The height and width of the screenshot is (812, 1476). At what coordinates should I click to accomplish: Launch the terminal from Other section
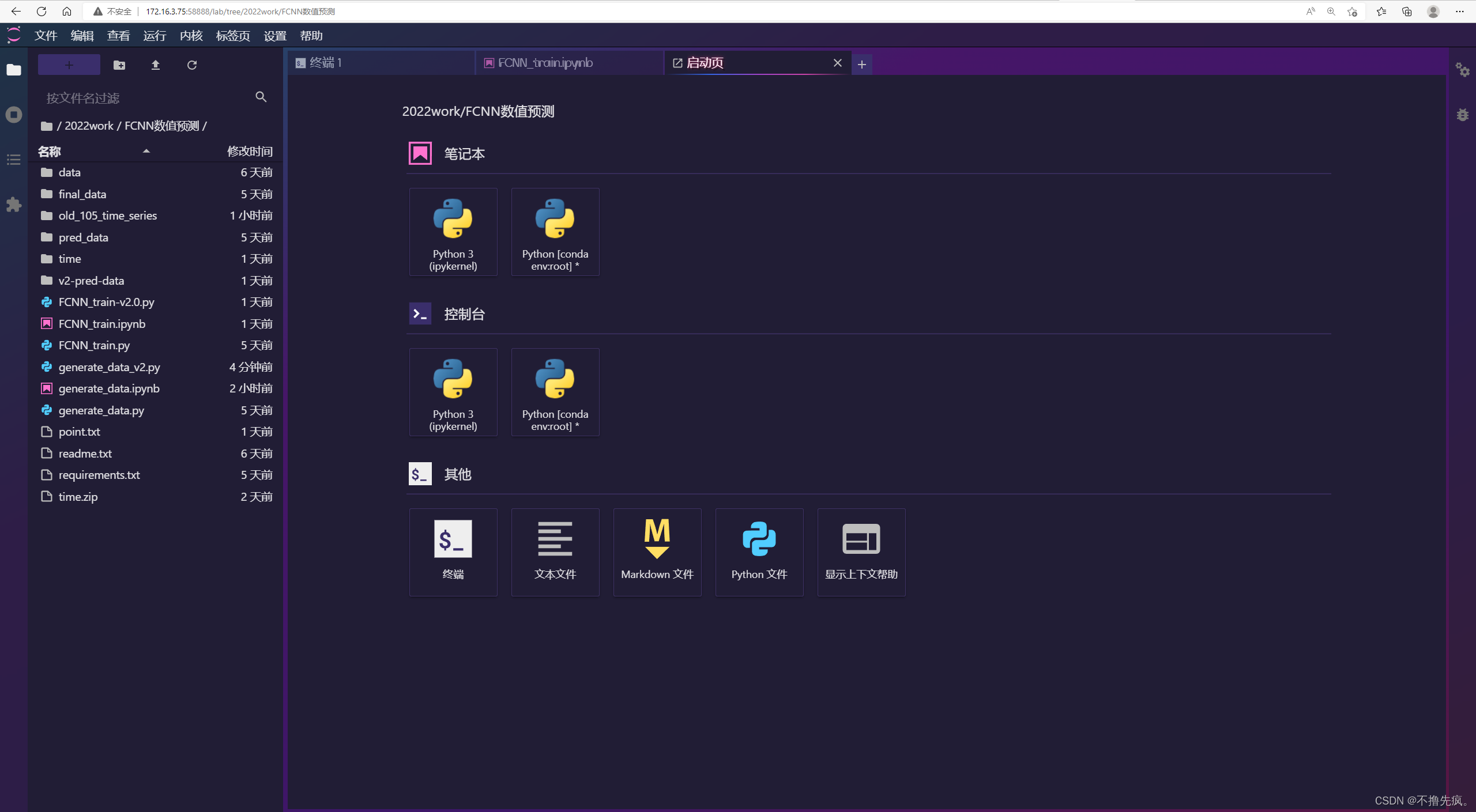pos(453,552)
